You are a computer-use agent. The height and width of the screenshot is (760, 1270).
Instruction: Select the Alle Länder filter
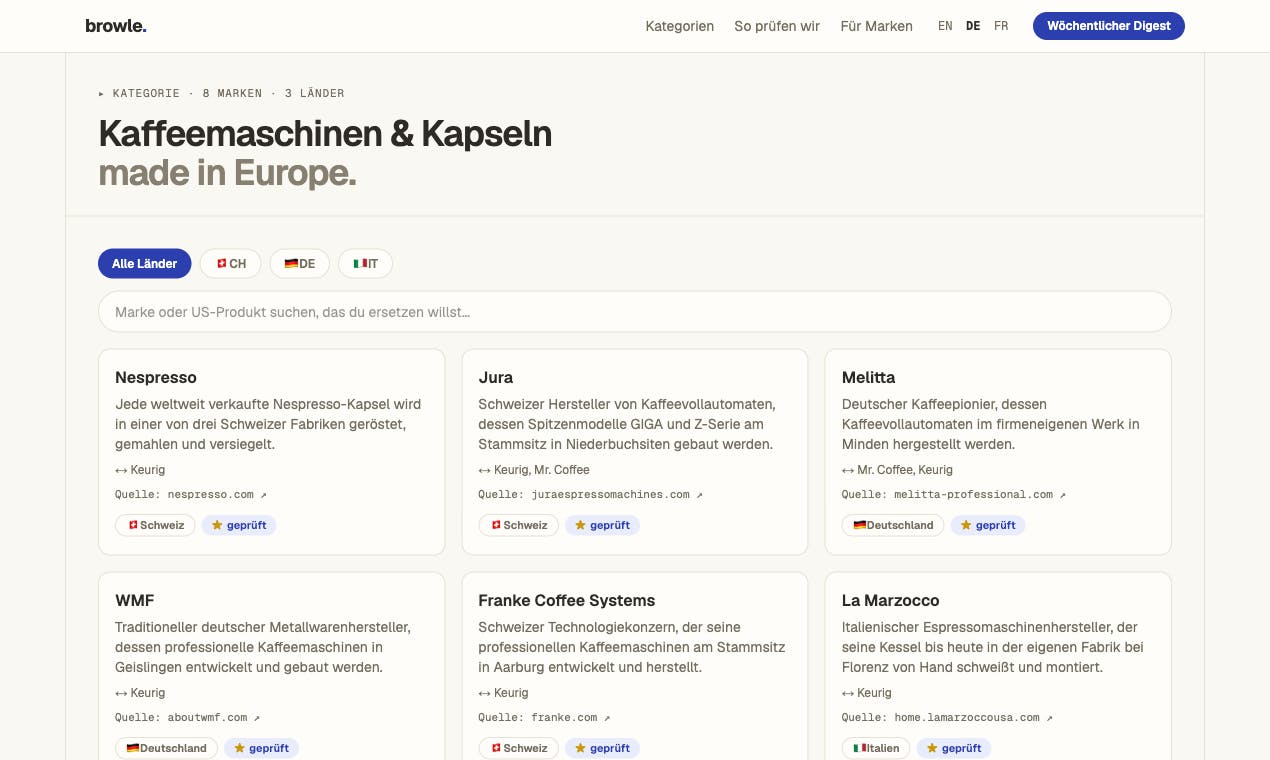[x=145, y=264]
